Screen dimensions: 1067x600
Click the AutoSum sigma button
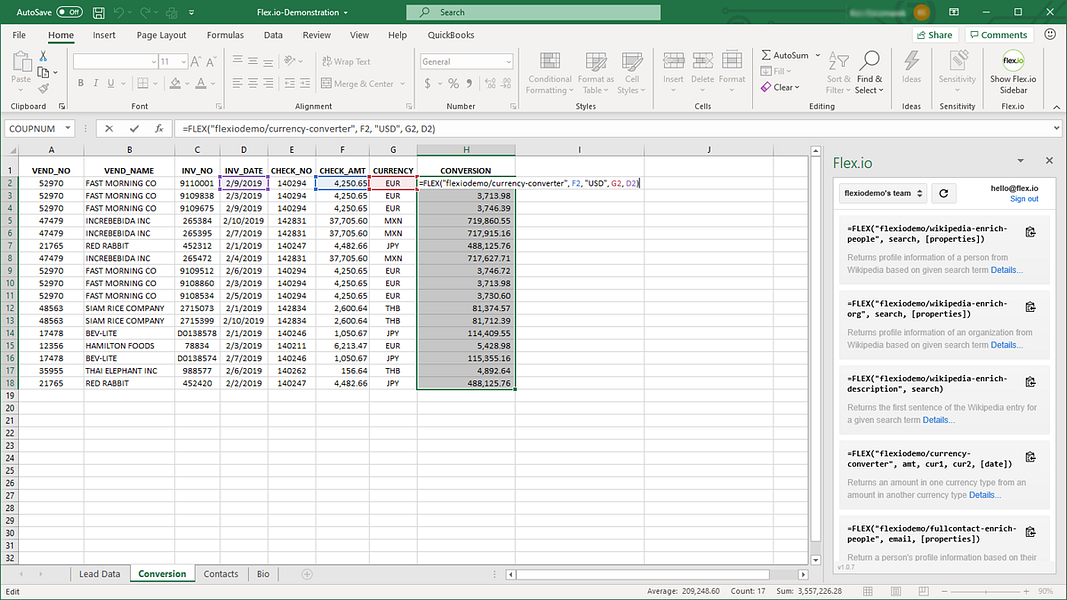tap(785, 55)
